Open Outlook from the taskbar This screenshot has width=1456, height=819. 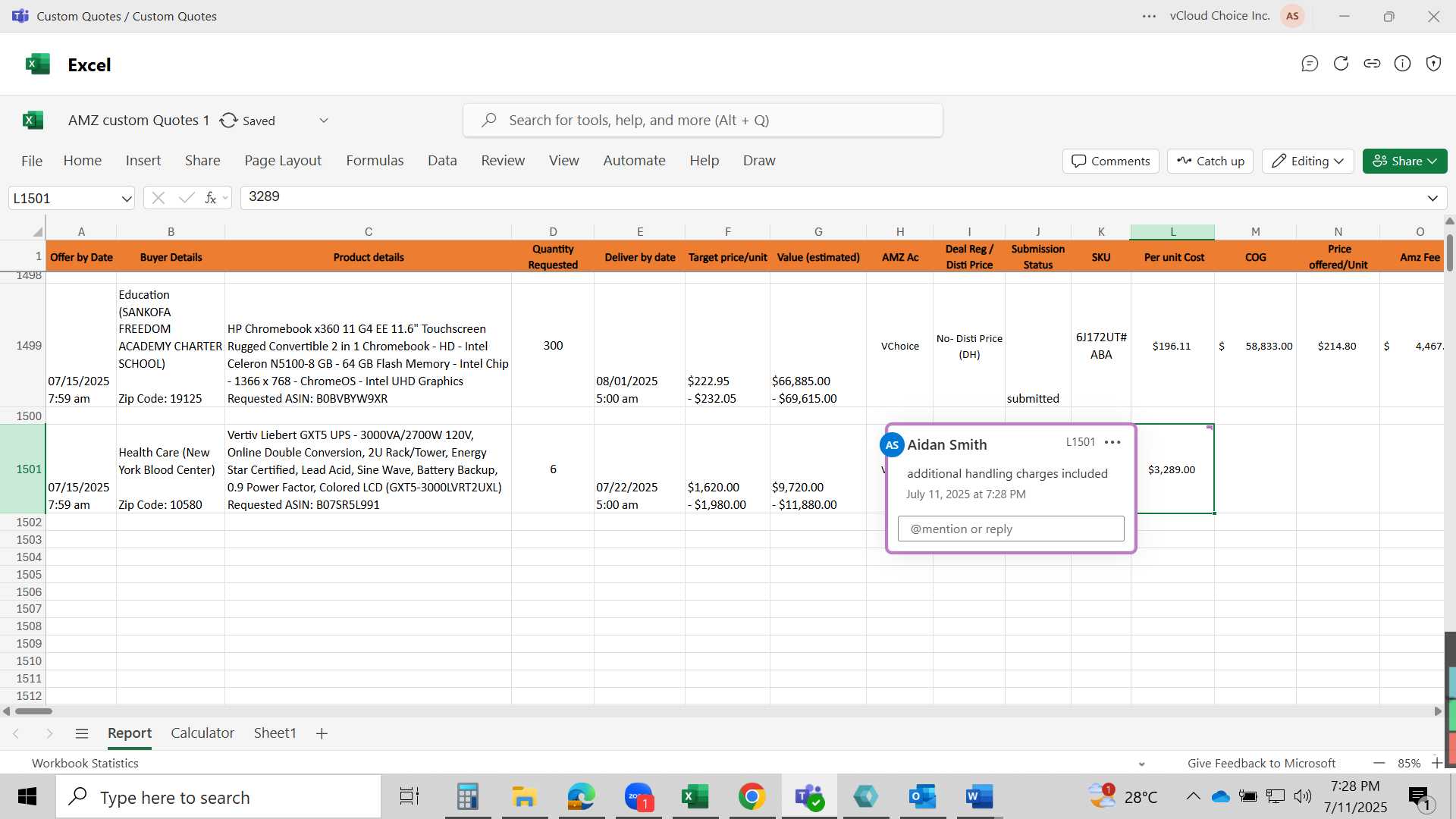click(x=922, y=797)
